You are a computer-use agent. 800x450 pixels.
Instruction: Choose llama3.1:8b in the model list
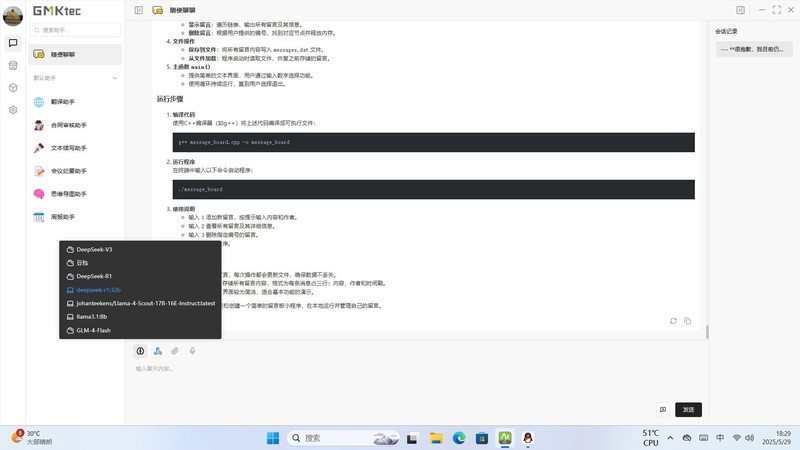(x=91, y=316)
